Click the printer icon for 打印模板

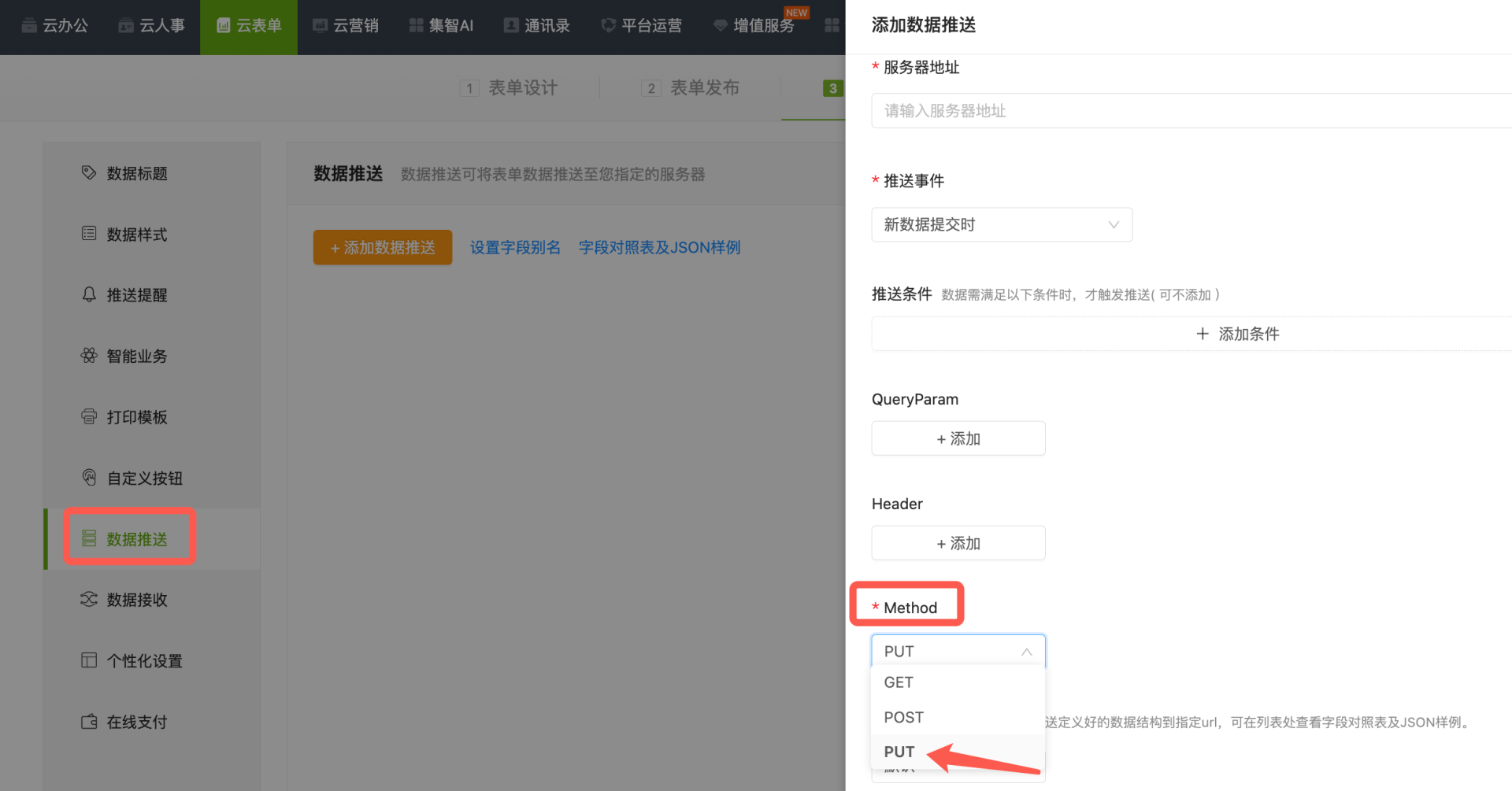[89, 416]
